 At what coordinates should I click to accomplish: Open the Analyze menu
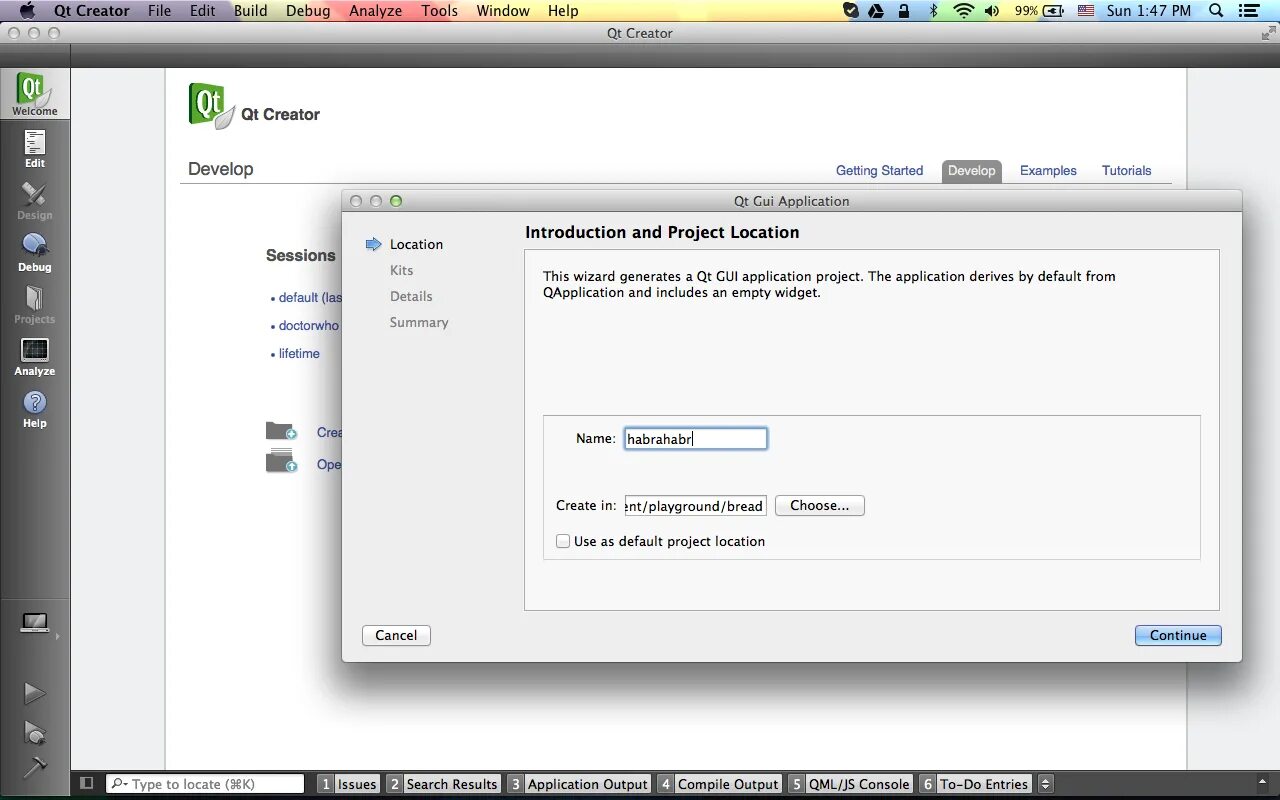375,11
